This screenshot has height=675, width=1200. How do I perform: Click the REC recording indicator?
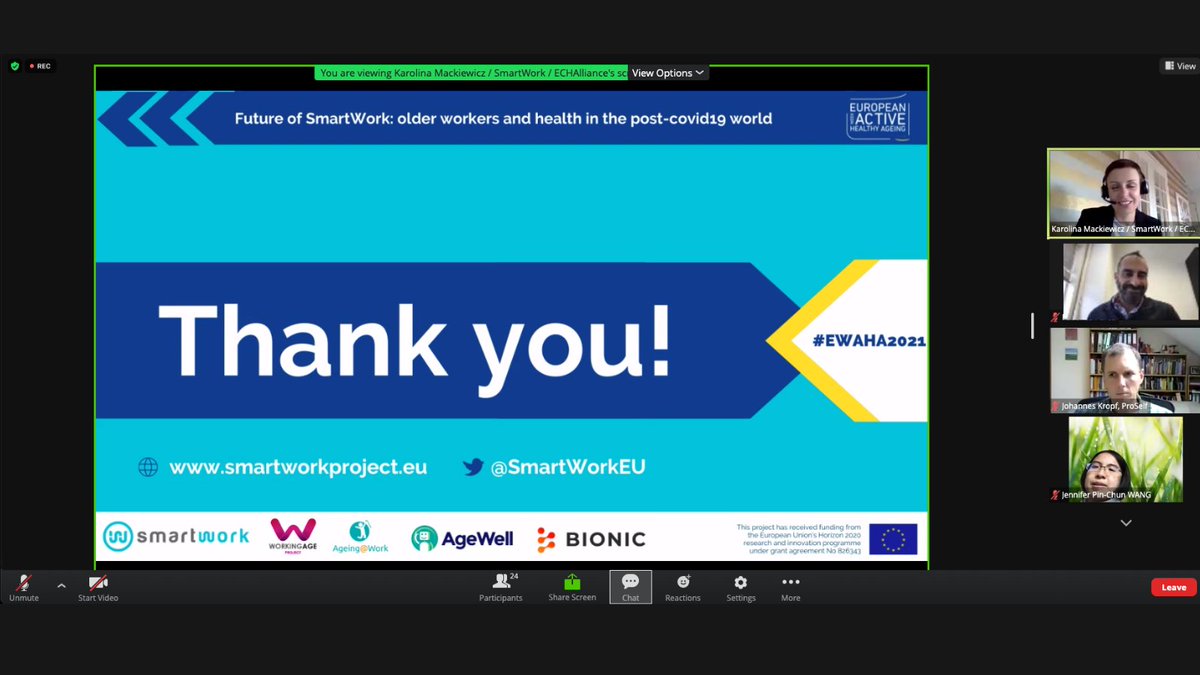click(40, 66)
